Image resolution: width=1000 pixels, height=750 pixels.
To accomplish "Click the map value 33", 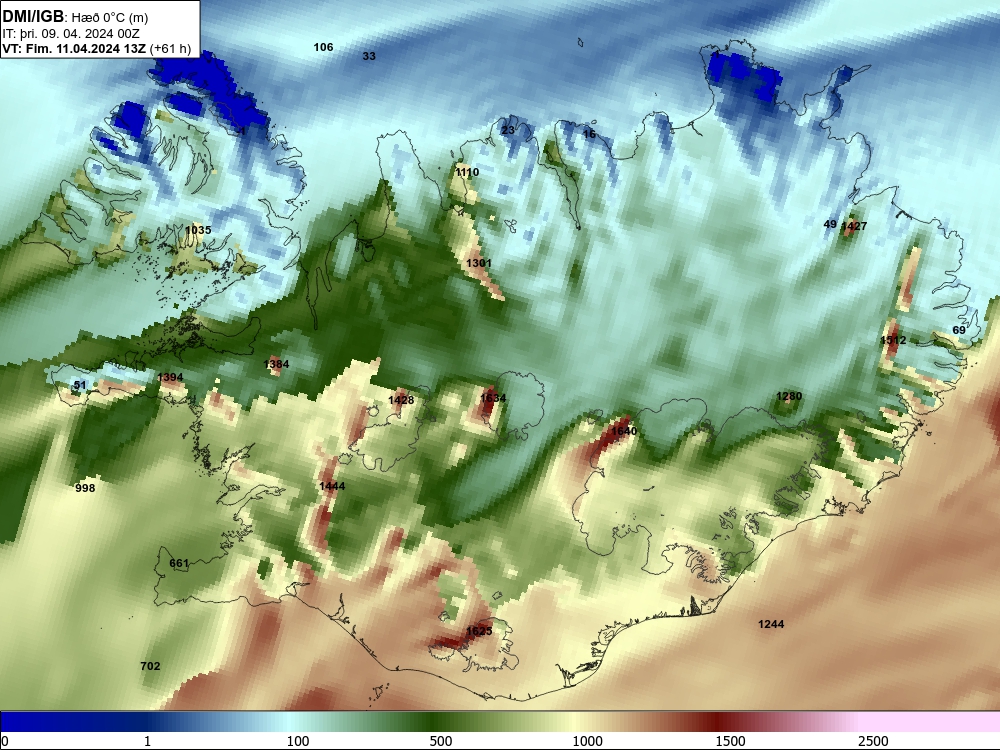I will [x=369, y=56].
